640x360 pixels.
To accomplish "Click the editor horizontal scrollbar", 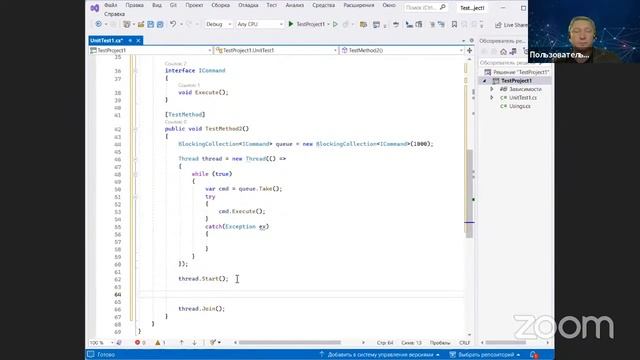I will coord(290,343).
